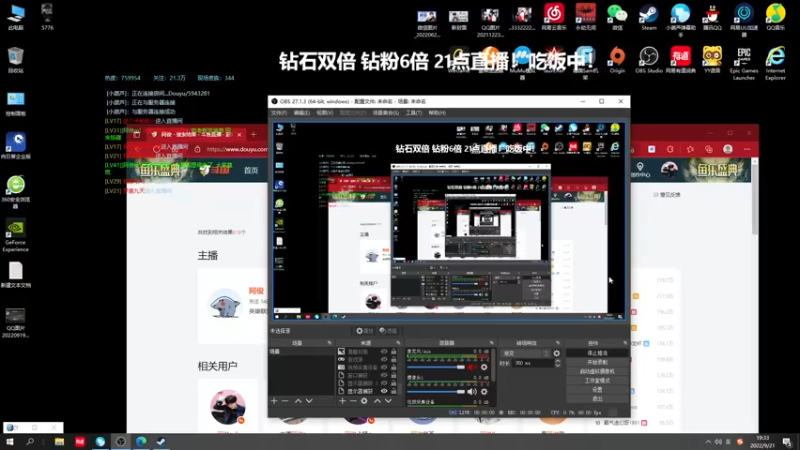The height and width of the screenshot is (450, 800).
Task: Add a new scene with the plus icon
Action: tap(274, 401)
